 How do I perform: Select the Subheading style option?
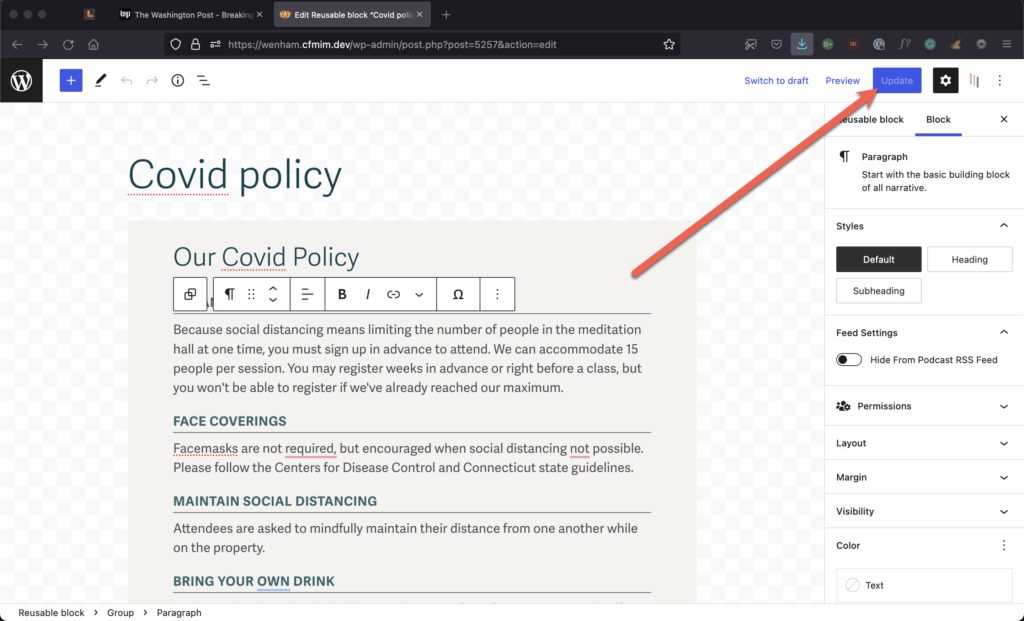pyautogui.click(x=878, y=291)
